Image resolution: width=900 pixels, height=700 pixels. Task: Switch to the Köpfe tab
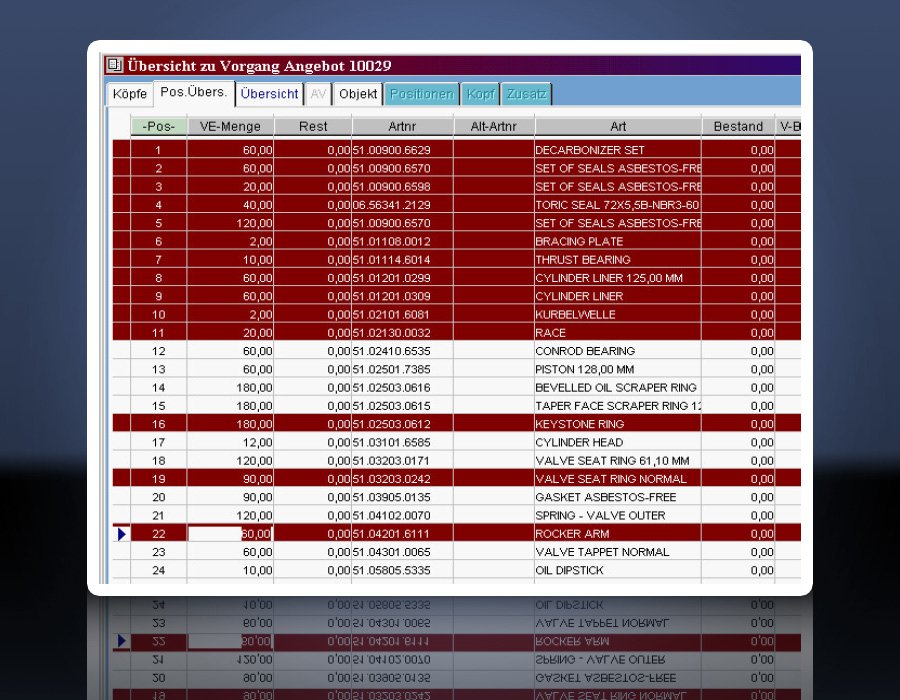pos(130,94)
